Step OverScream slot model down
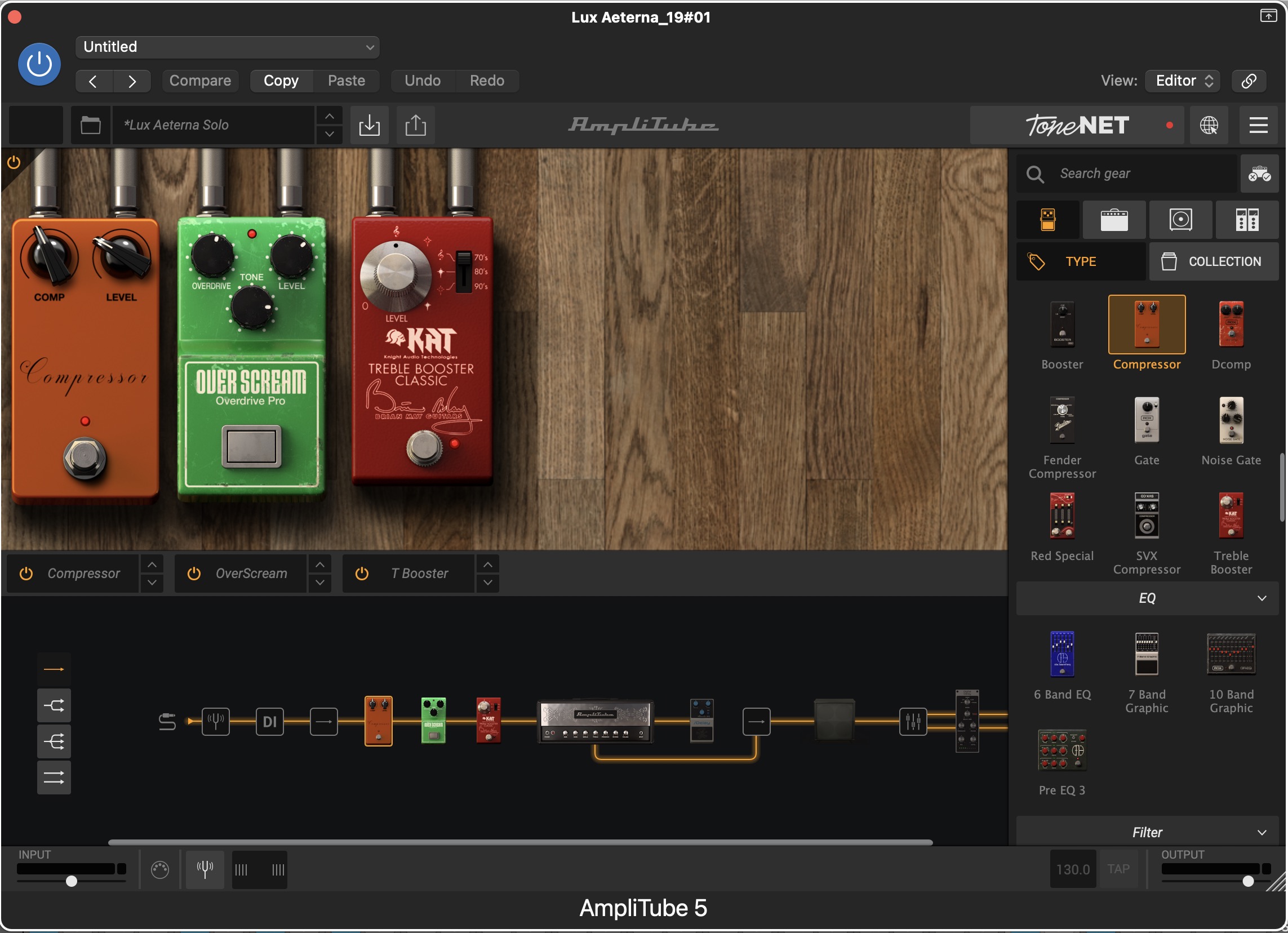The image size is (1288, 933). pyautogui.click(x=319, y=583)
